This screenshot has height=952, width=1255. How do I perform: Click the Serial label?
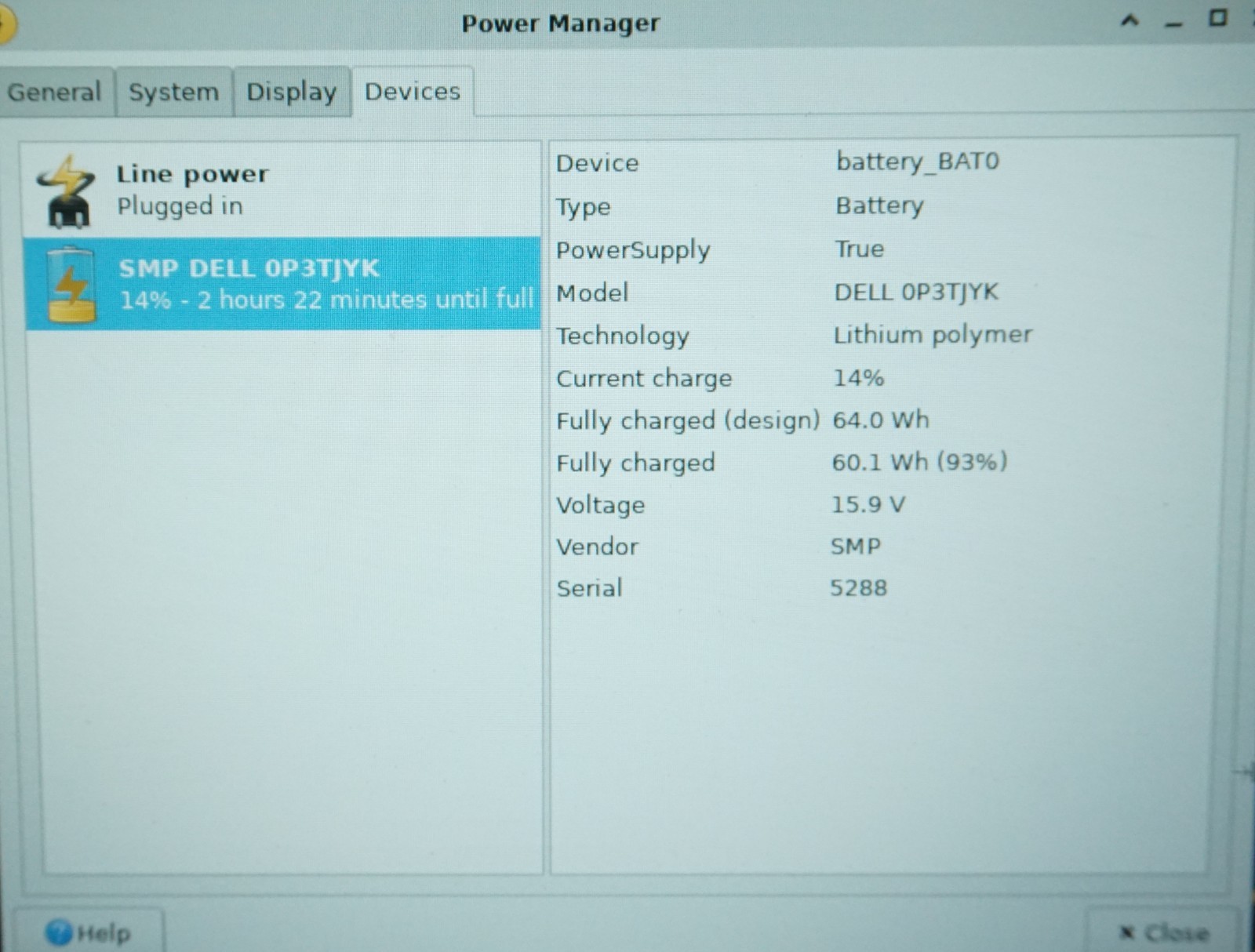[589, 588]
